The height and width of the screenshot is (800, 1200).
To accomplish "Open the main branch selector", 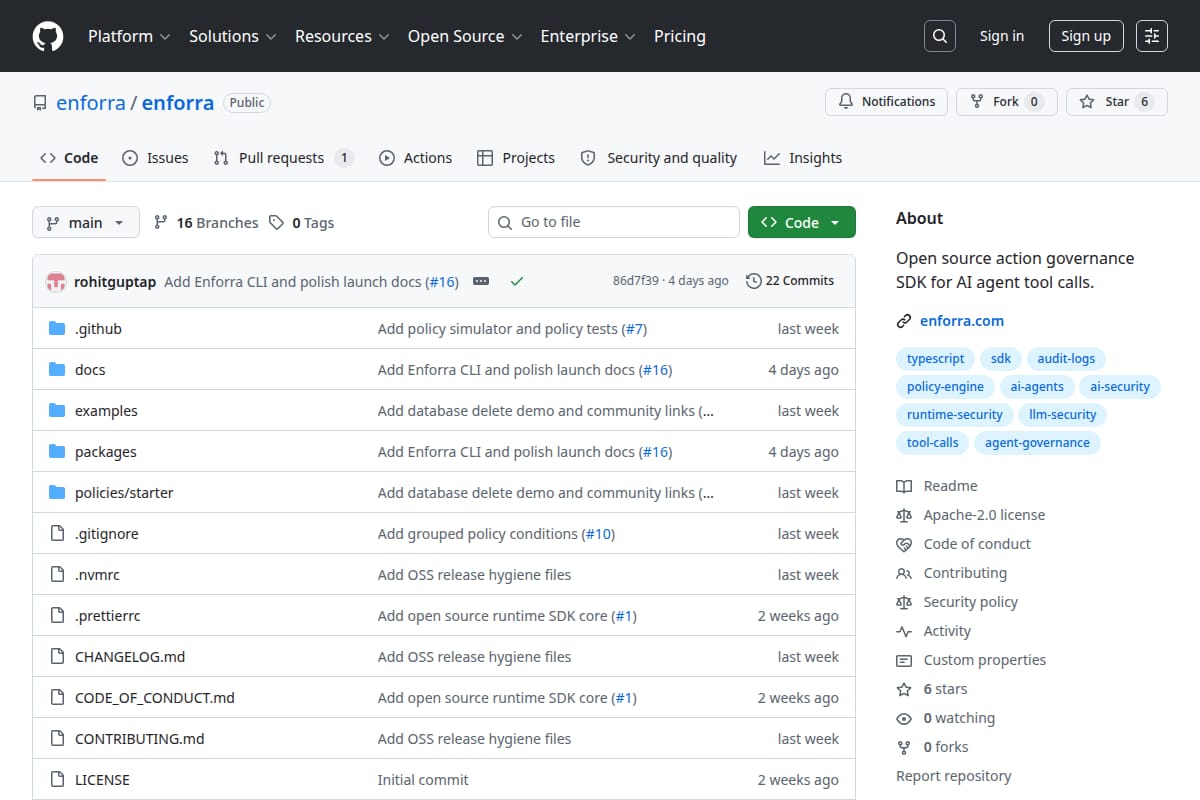I will [85, 222].
